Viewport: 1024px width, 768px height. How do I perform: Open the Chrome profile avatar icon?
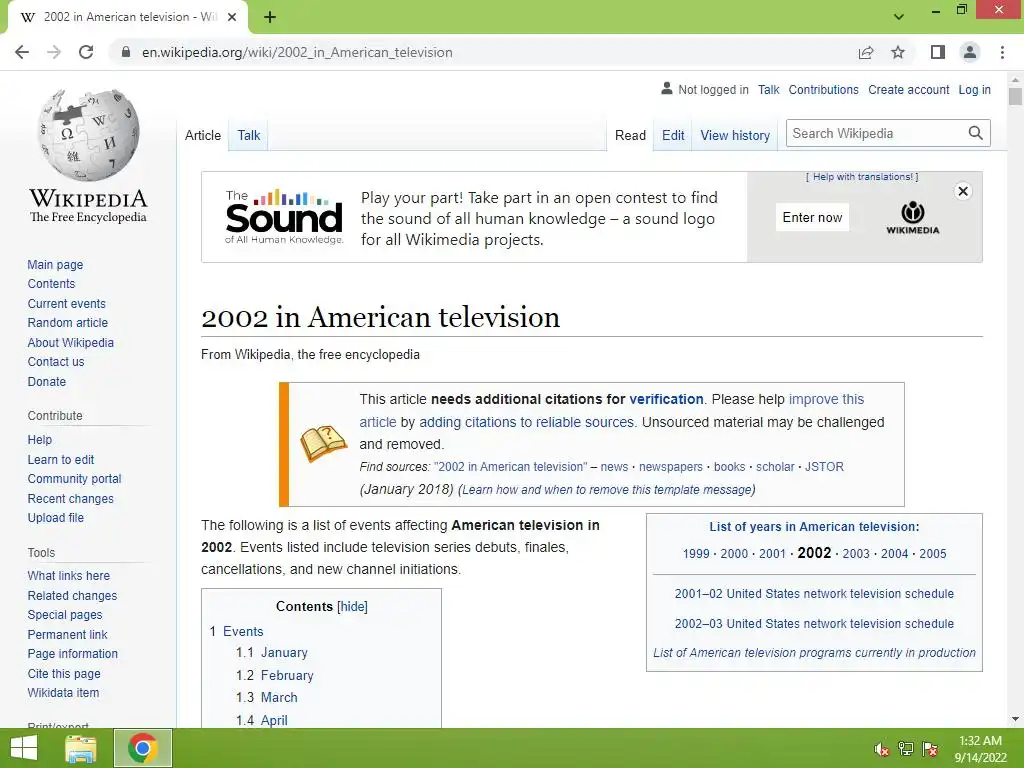[970, 52]
